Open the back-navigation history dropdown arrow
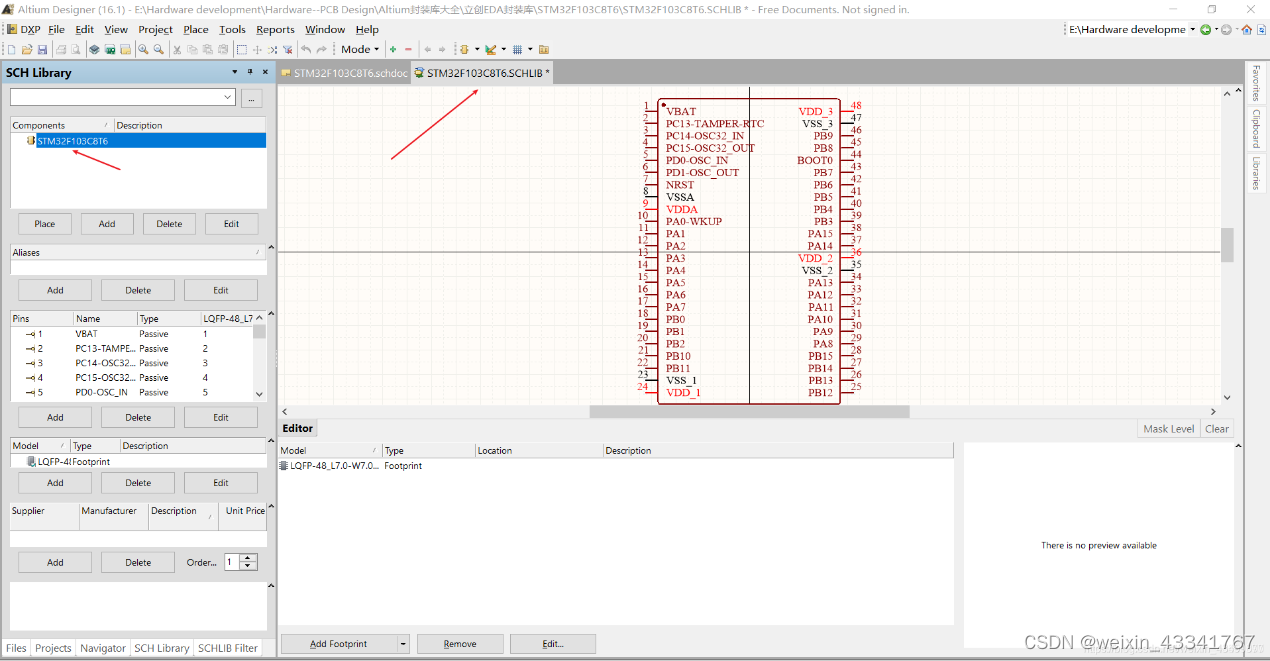 (x=1216, y=29)
